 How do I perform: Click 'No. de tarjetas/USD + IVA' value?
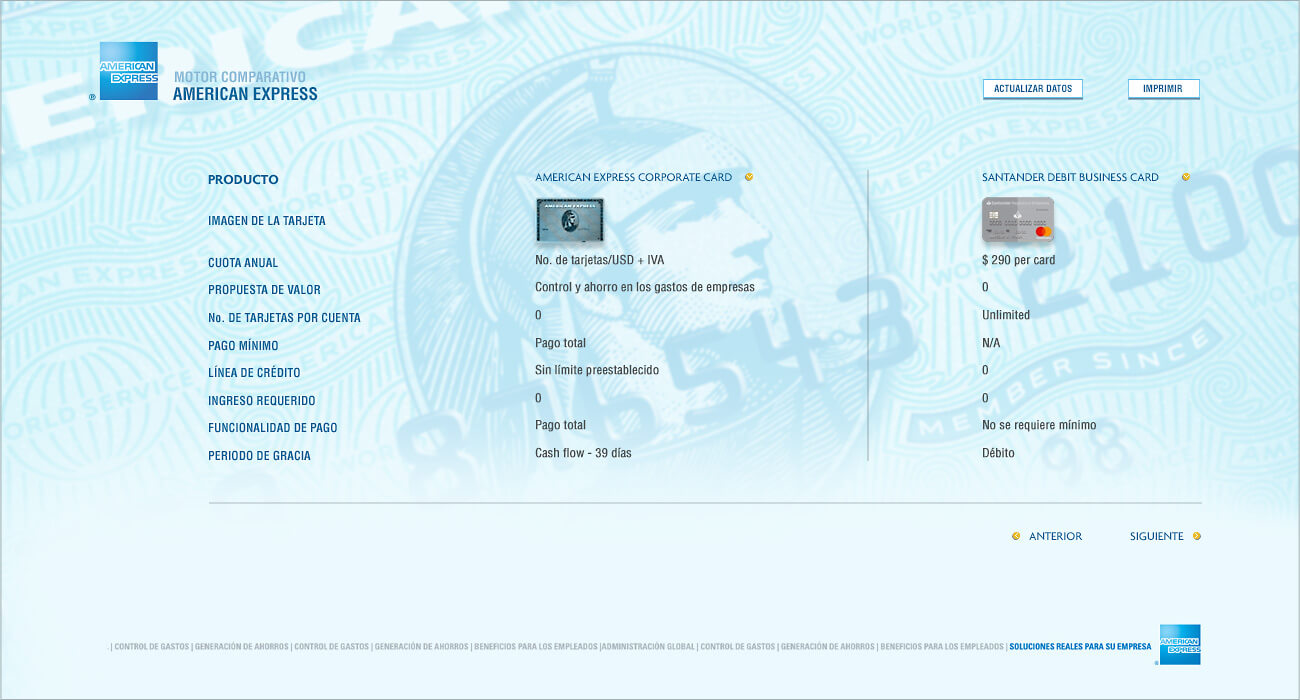click(600, 260)
